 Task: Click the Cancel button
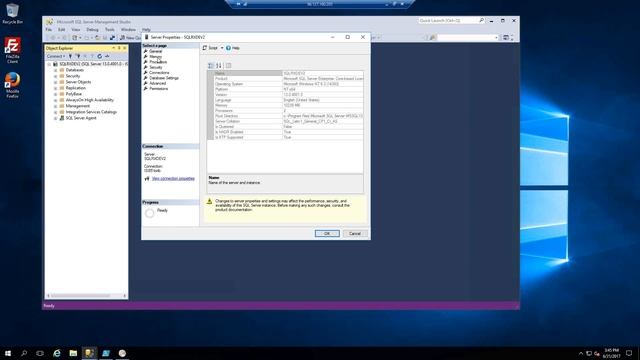point(355,233)
